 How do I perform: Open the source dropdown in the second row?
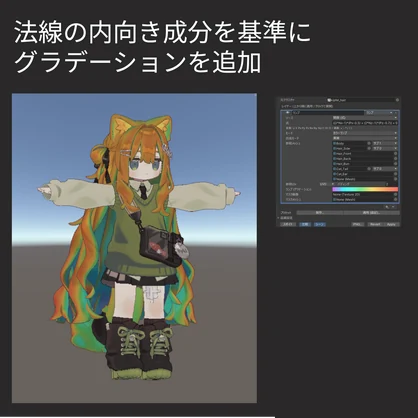click(x=365, y=118)
